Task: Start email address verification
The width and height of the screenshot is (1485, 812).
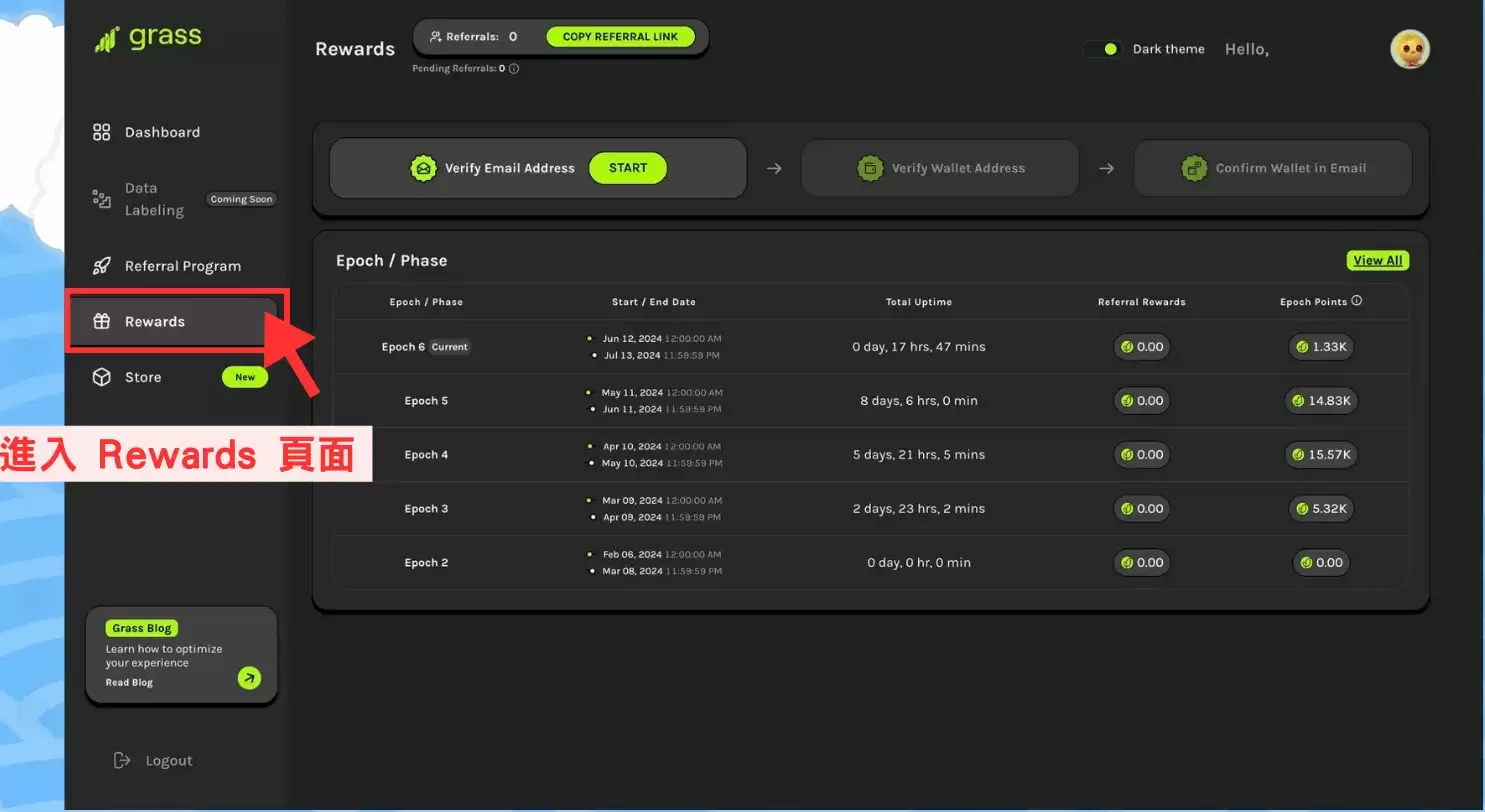Action: [628, 168]
